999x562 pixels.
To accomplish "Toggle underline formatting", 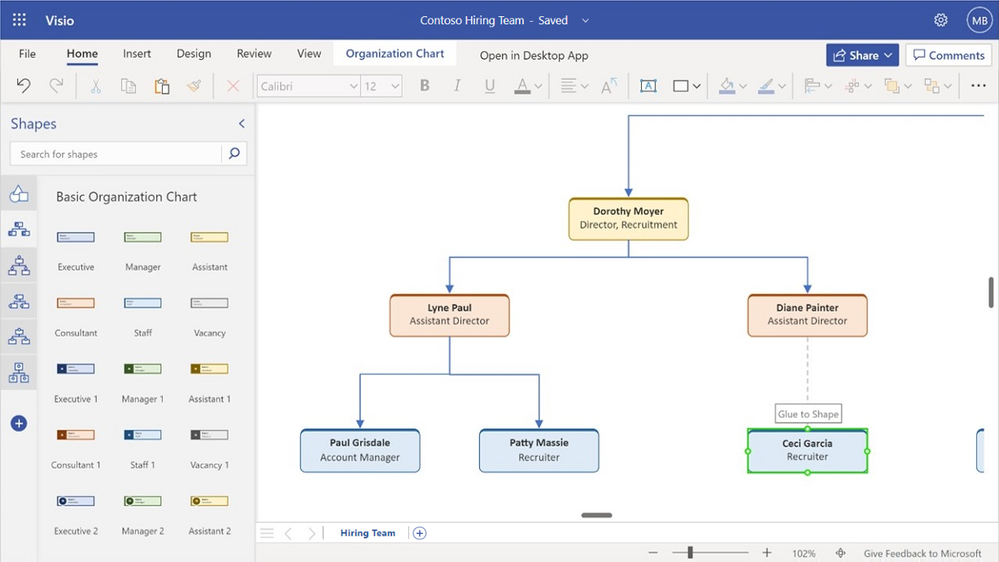I will (489, 86).
